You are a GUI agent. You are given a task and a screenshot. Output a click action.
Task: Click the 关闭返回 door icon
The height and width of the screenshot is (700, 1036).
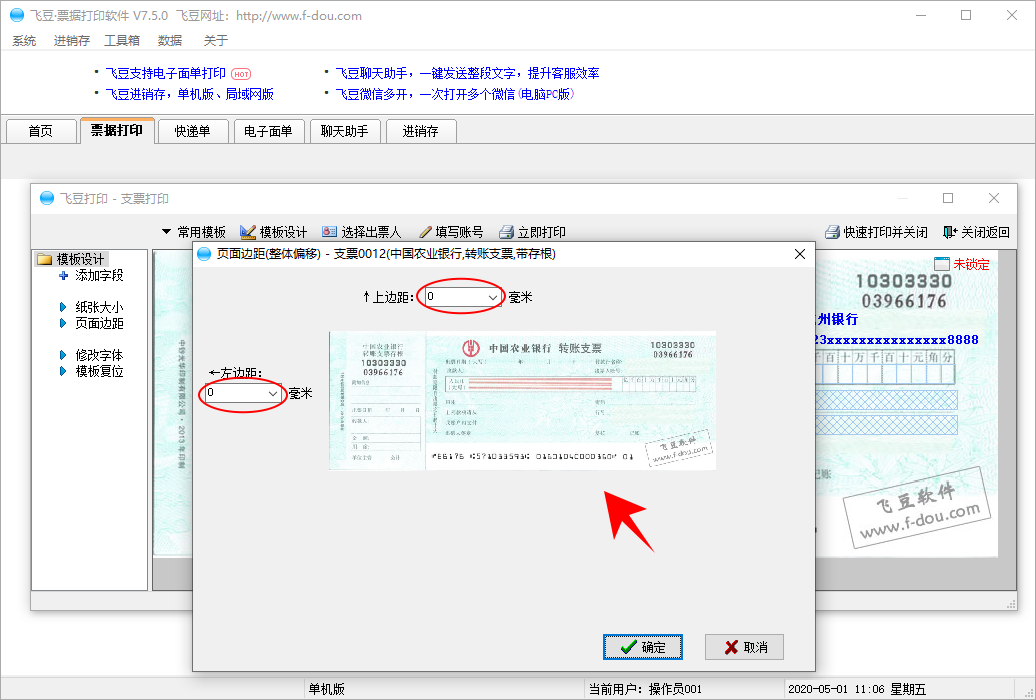tap(950, 232)
